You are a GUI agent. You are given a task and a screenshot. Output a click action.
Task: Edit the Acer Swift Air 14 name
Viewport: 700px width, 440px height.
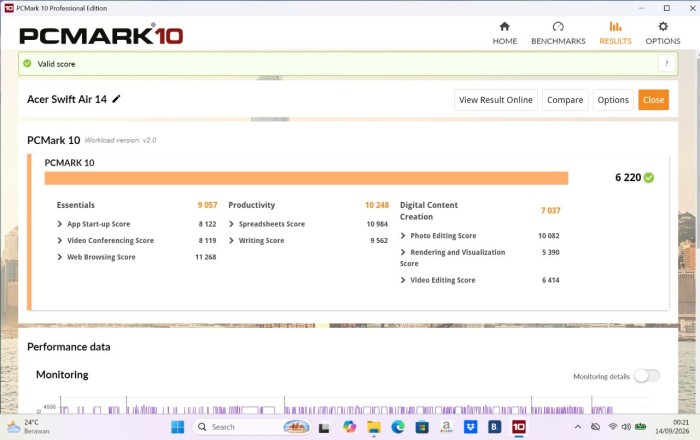tap(116, 99)
